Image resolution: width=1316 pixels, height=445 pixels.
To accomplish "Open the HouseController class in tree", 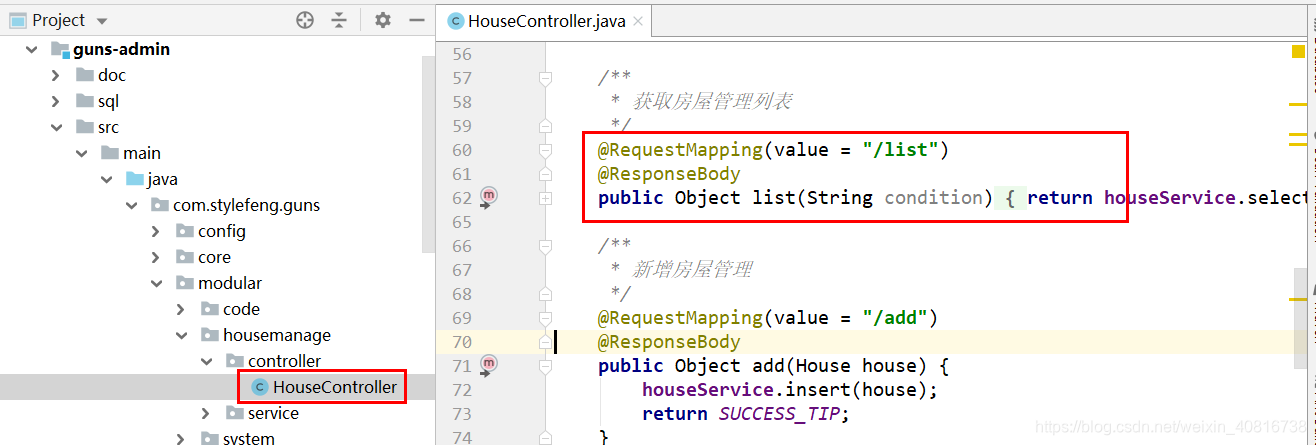I will [x=335, y=387].
